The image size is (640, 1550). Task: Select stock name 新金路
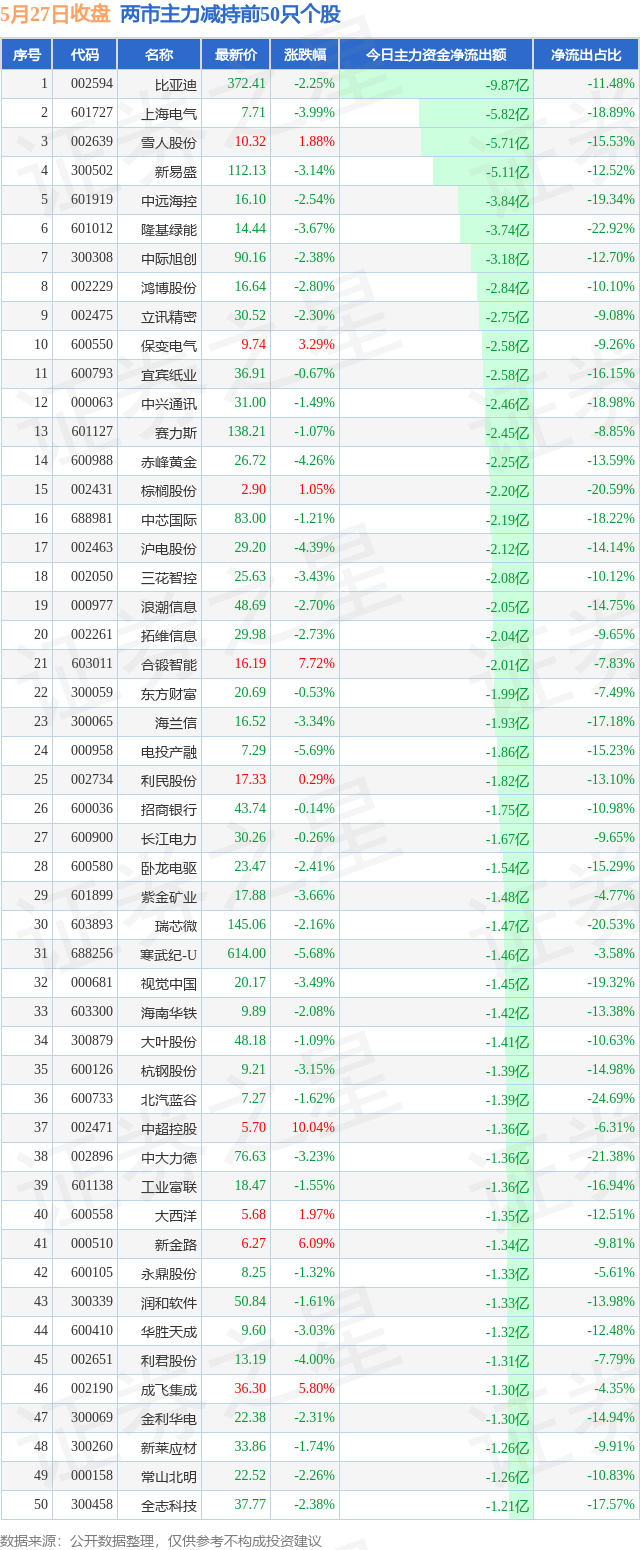pos(176,1244)
